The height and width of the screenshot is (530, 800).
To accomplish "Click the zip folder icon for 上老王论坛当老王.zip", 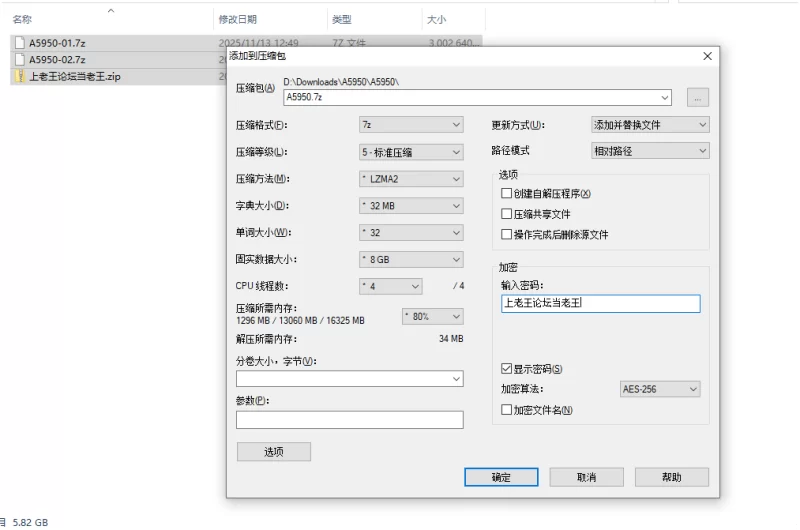I will point(19,77).
